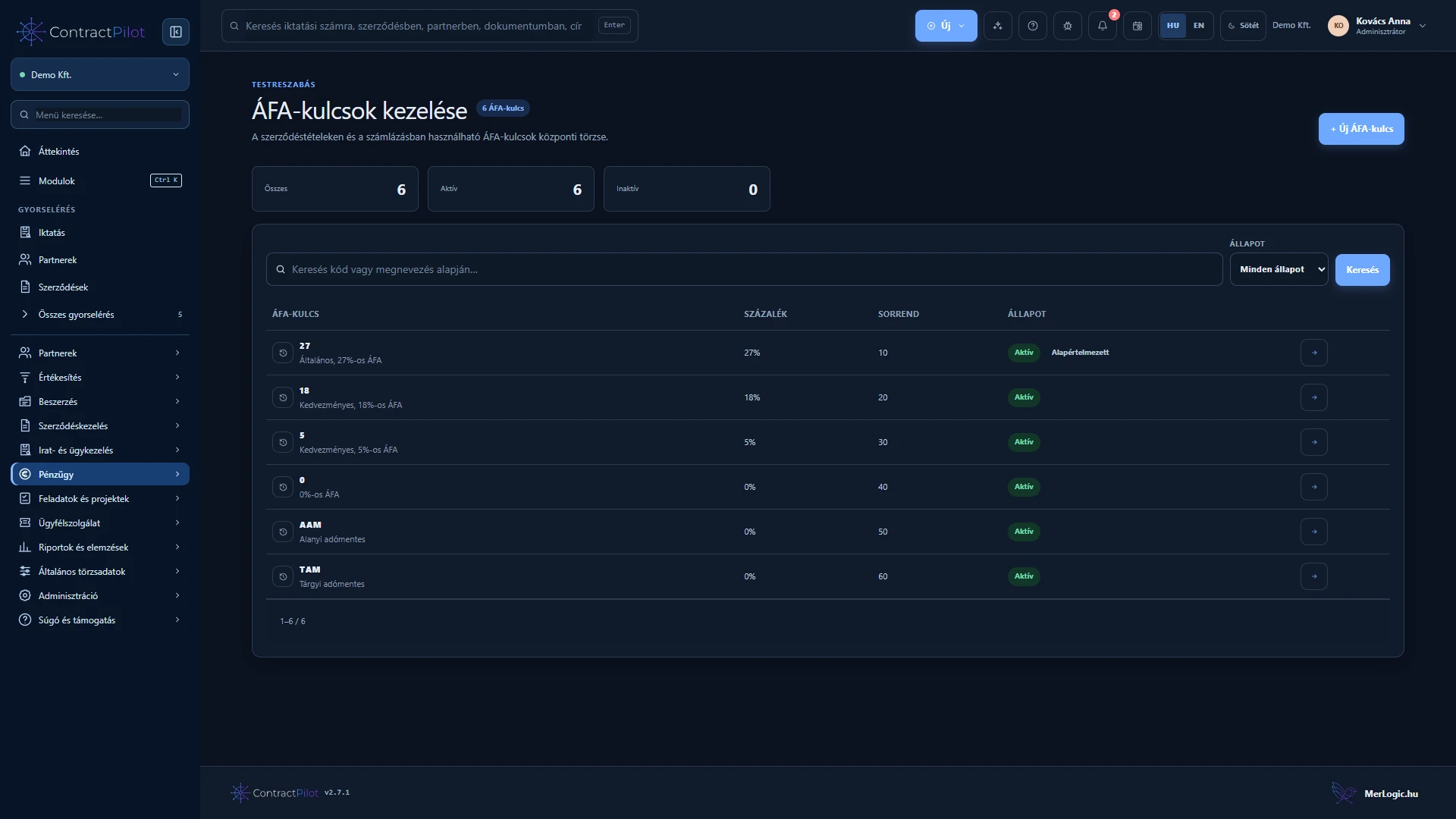Viewport: 1456px width, 819px height.
Task: Expand Összes gyorselérés list
Action: click(100, 314)
